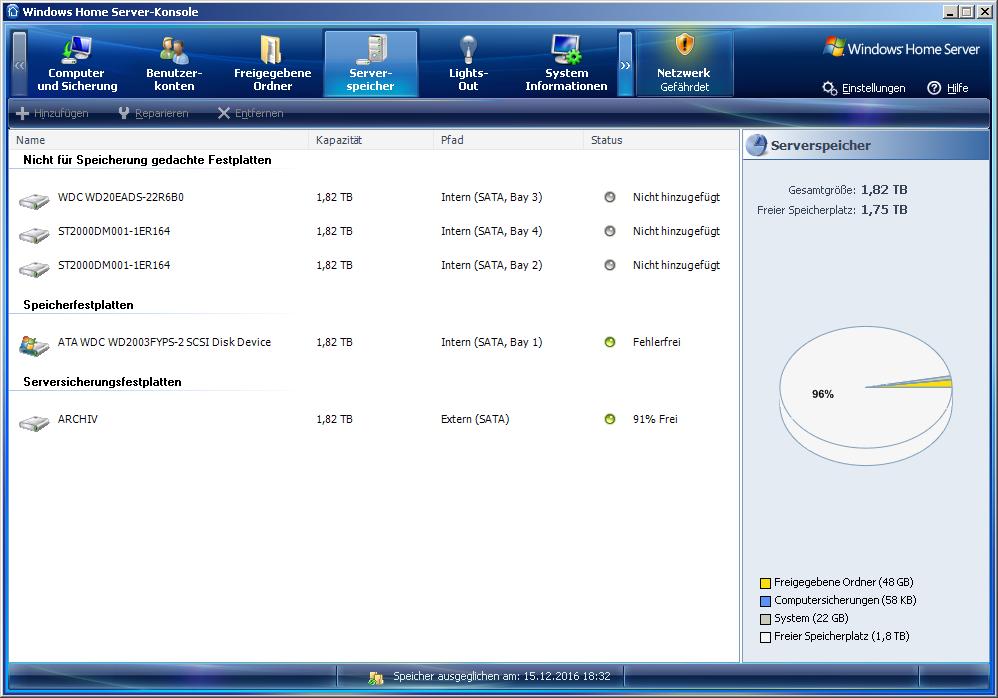The image size is (998, 698).
Task: Click the Netzwerk Gefährdet shield icon
Action: click(684, 45)
